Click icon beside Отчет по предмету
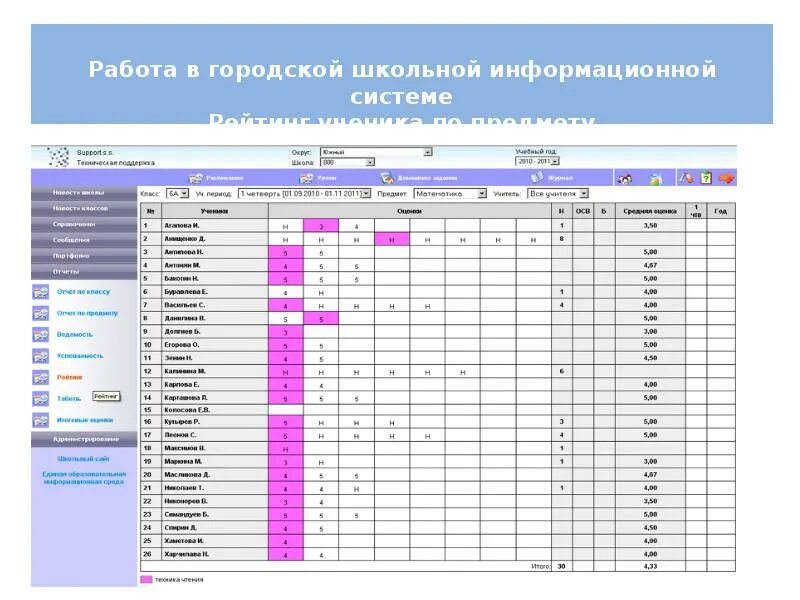Screen dimensions: 800x600 pyautogui.click(x=40, y=313)
